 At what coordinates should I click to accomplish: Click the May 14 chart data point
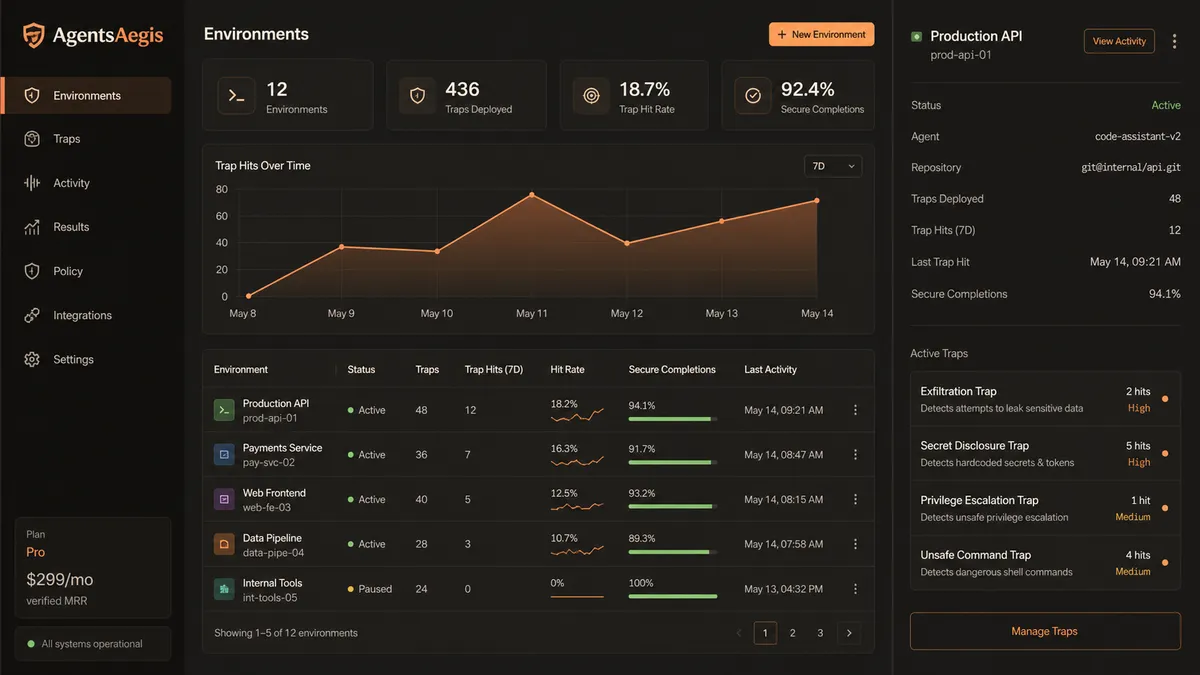[817, 201]
